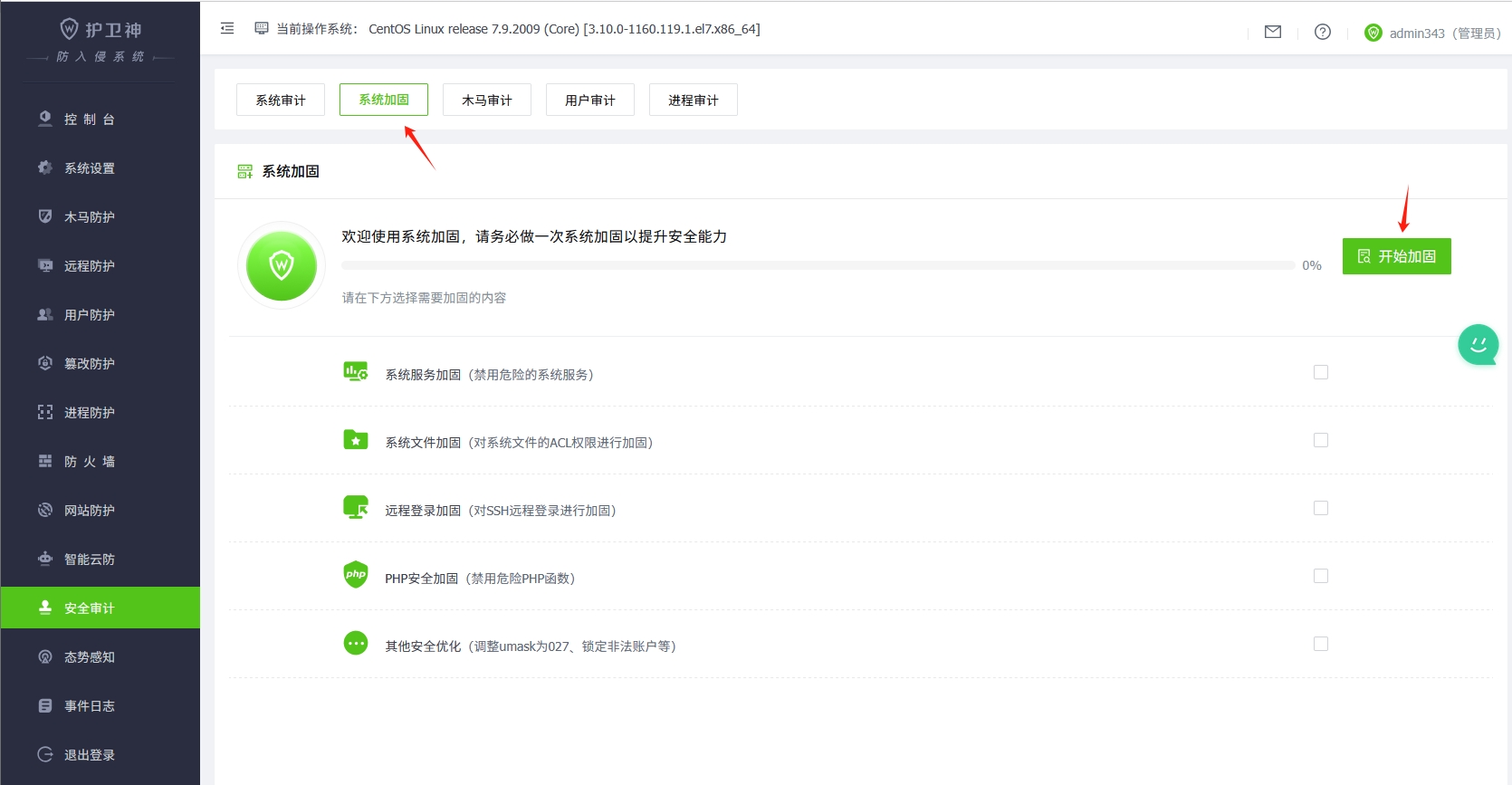Click the 防入侵系统 subtitle under logo
Viewport: 1512px width, 785px height.
point(100,57)
